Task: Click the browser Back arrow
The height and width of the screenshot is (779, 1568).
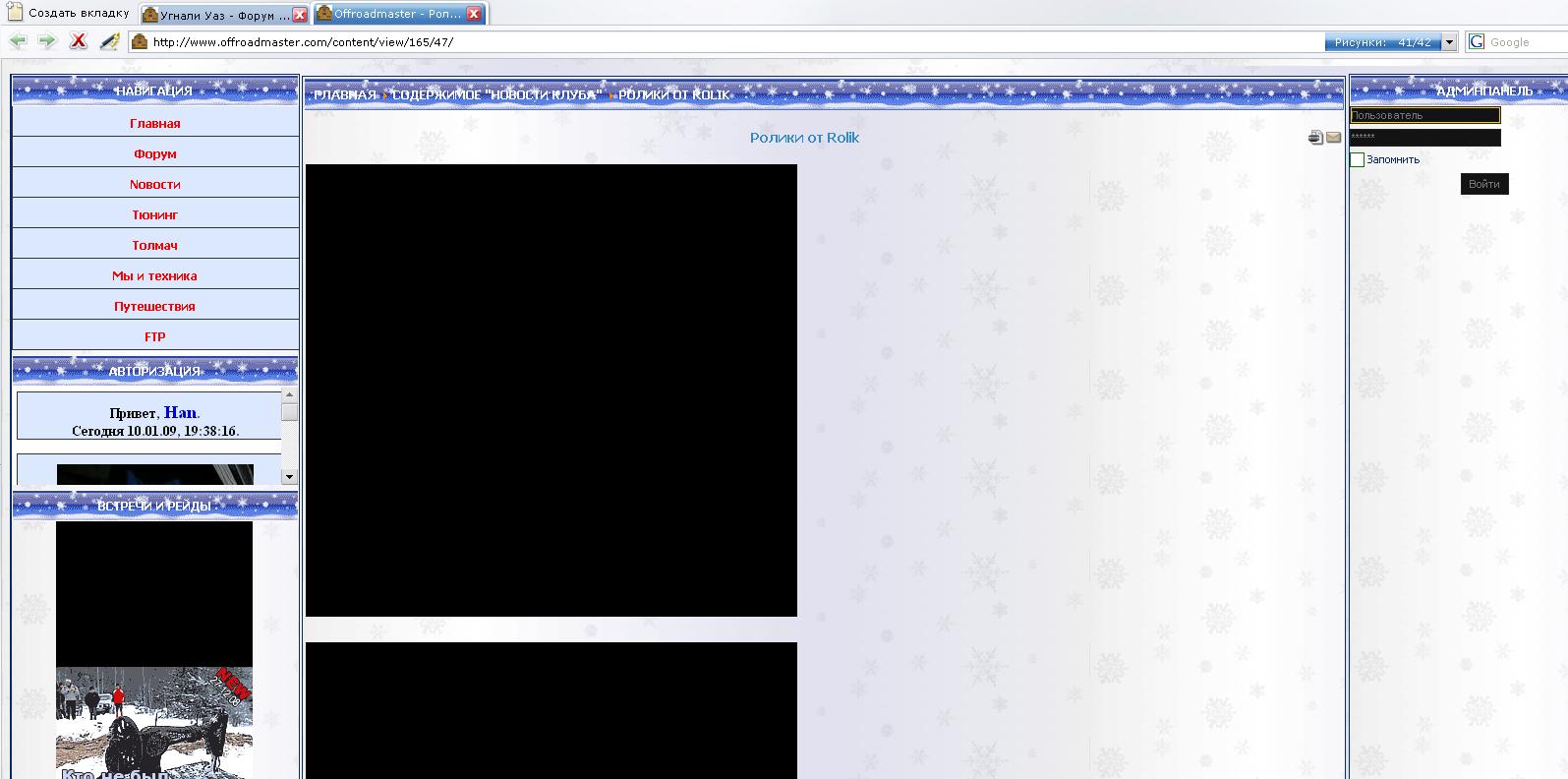Action: tap(18, 41)
